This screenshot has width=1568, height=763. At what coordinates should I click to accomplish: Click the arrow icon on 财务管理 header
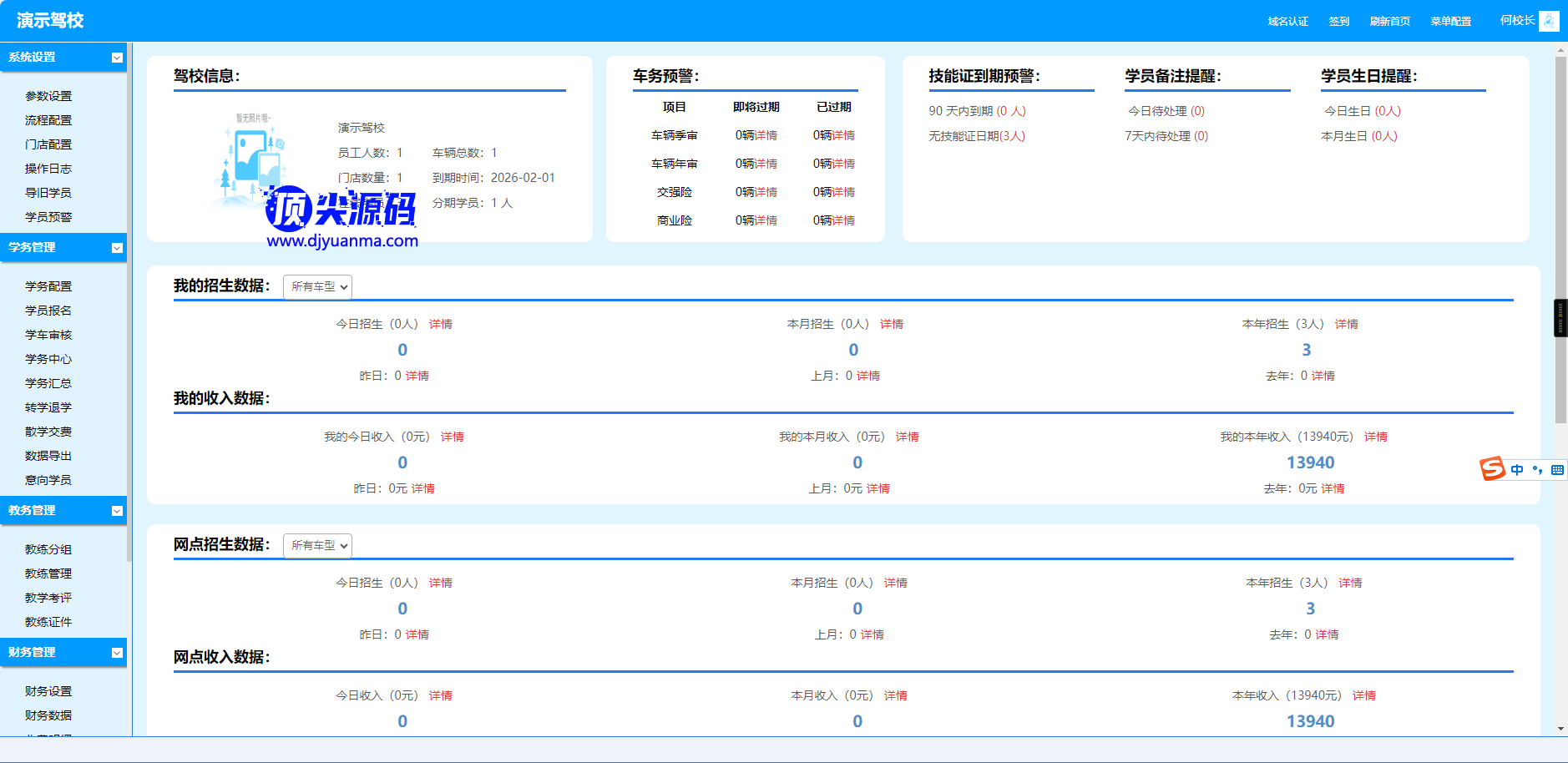(117, 653)
